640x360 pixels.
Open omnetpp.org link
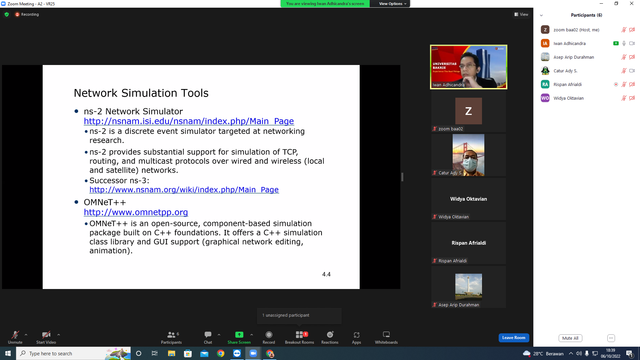(136, 212)
